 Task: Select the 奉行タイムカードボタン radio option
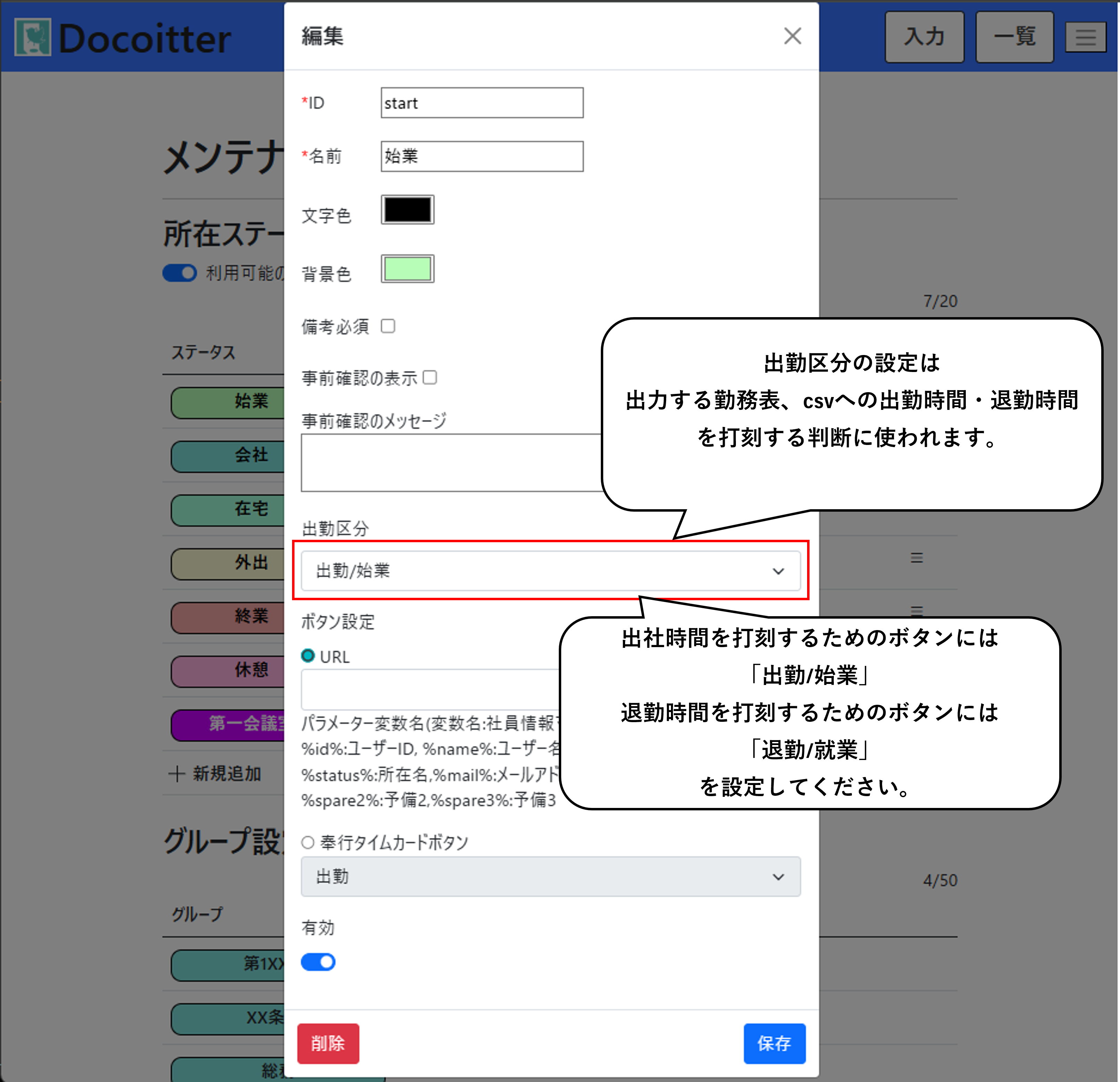[308, 842]
